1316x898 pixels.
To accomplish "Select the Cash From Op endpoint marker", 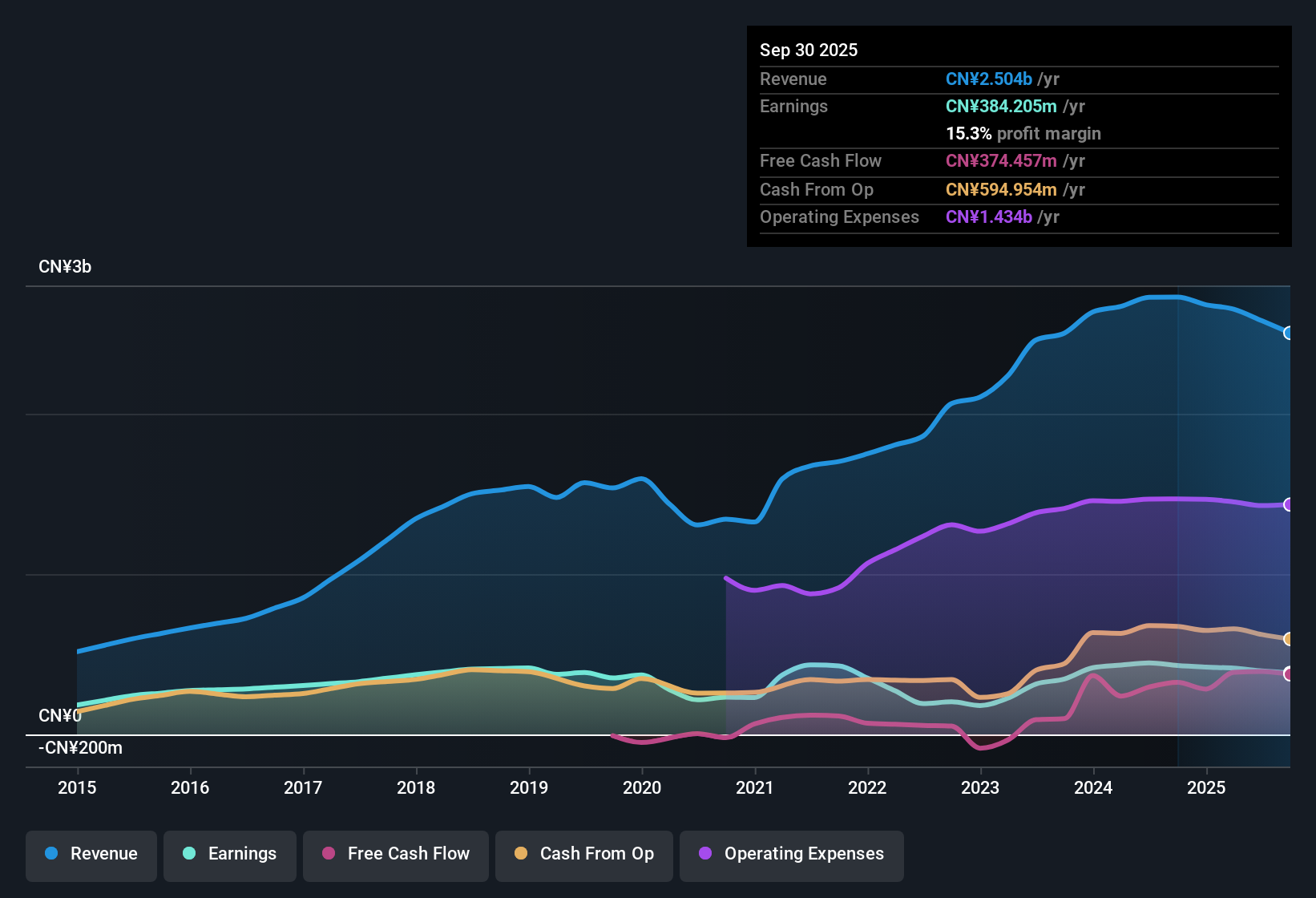I will coord(1289,638).
